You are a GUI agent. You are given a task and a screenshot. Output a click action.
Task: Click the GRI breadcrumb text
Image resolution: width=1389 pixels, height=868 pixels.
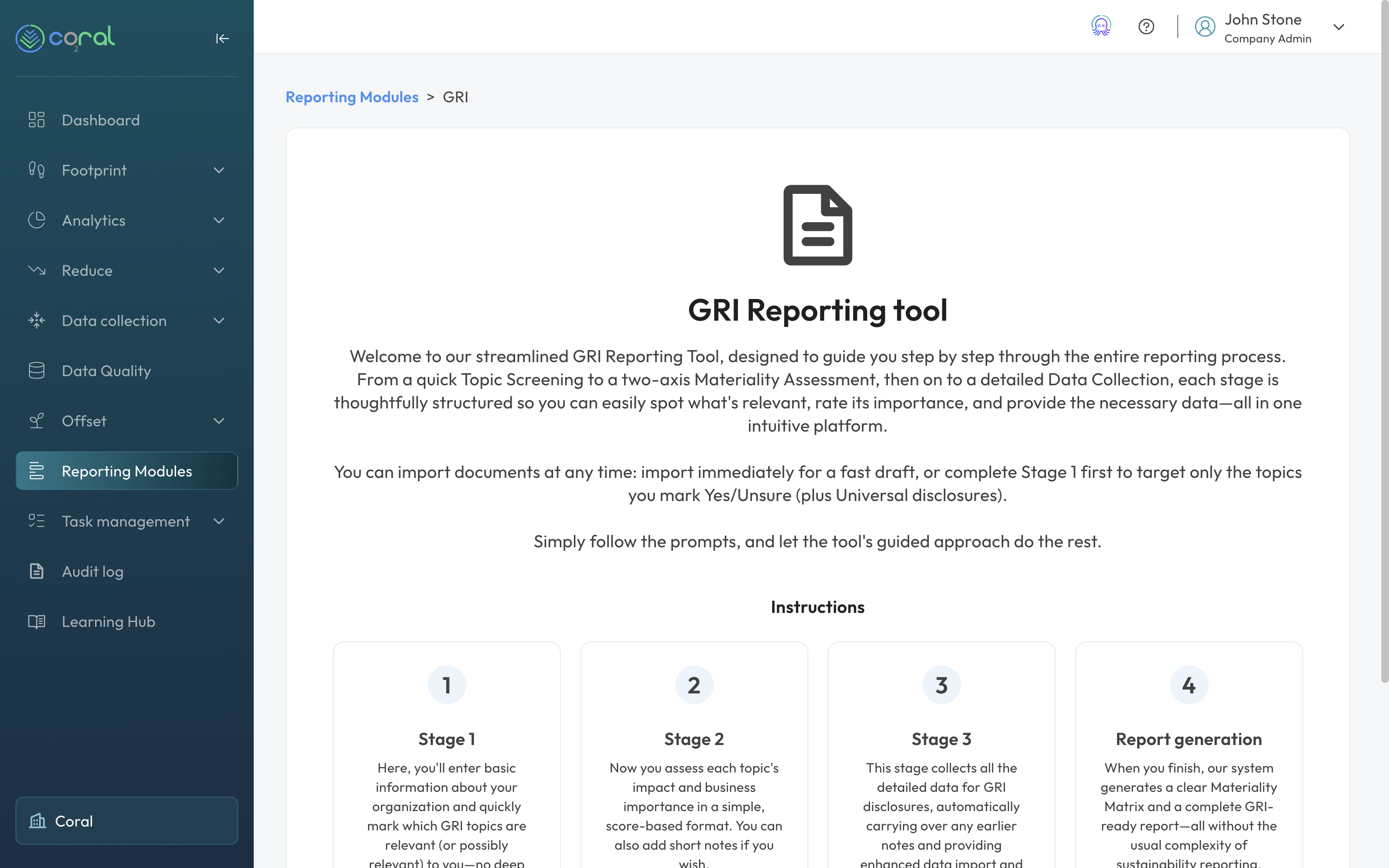click(x=456, y=97)
